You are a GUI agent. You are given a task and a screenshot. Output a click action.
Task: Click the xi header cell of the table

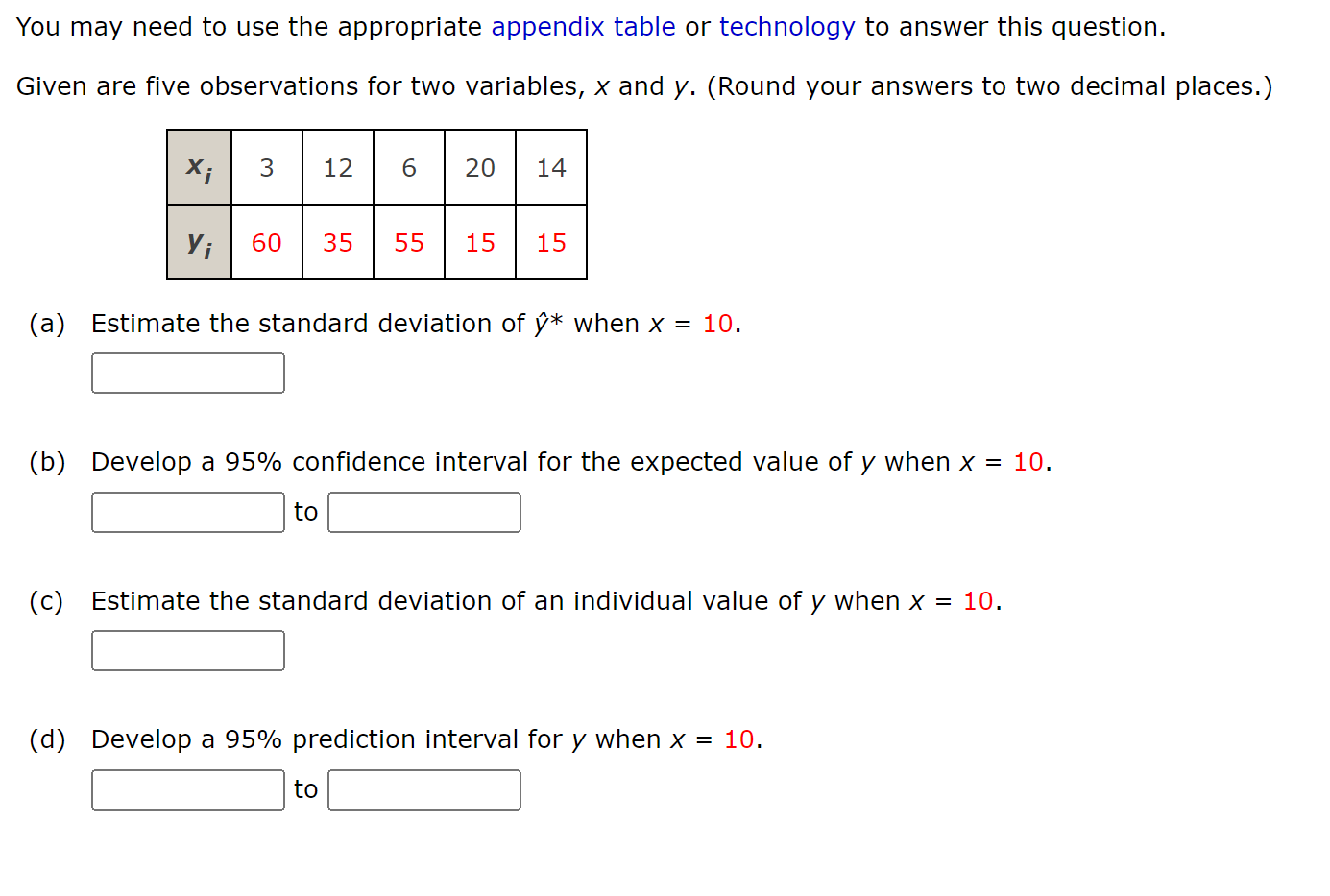(199, 167)
